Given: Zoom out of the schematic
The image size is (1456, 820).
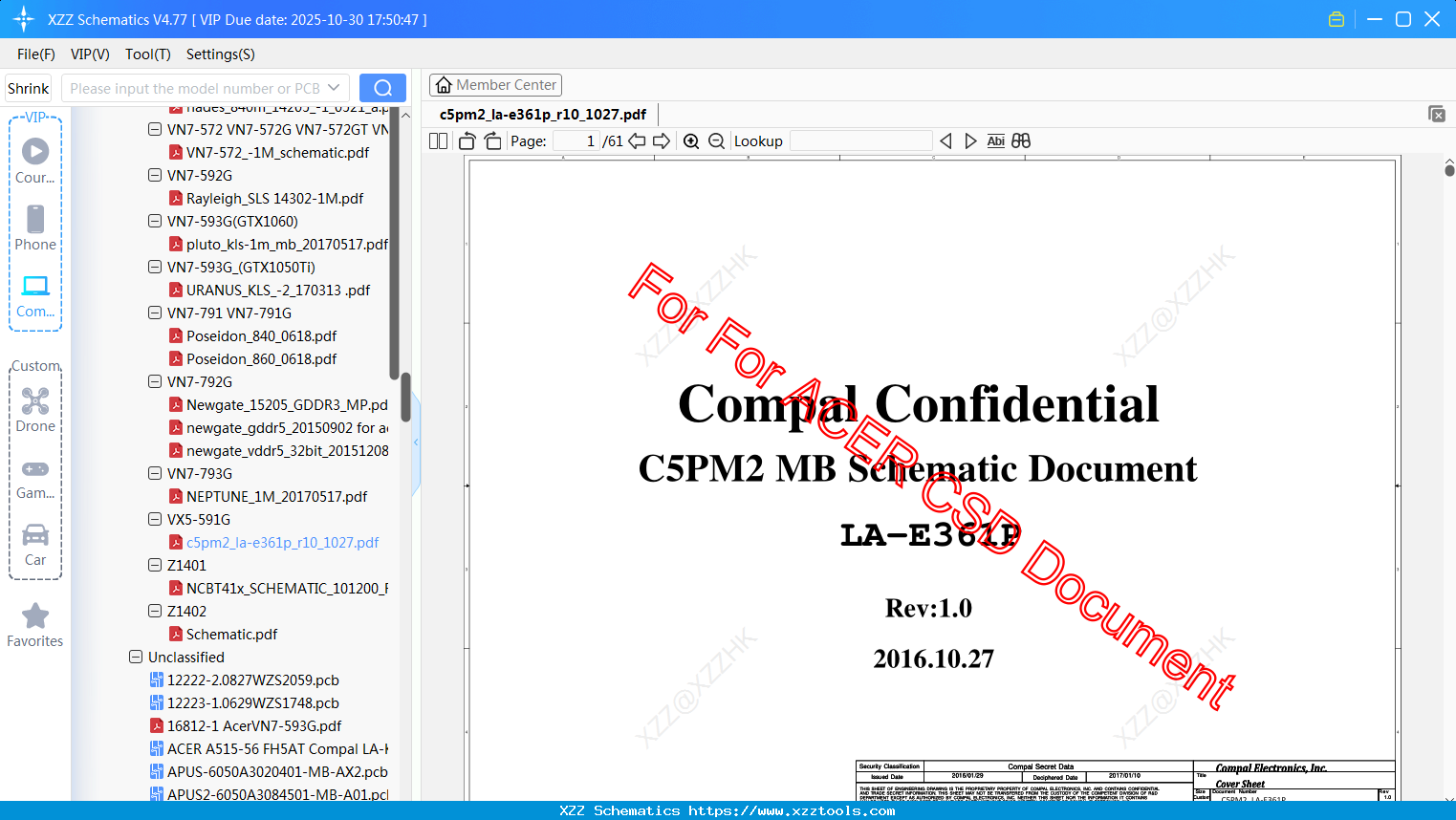Looking at the screenshot, I should [716, 141].
